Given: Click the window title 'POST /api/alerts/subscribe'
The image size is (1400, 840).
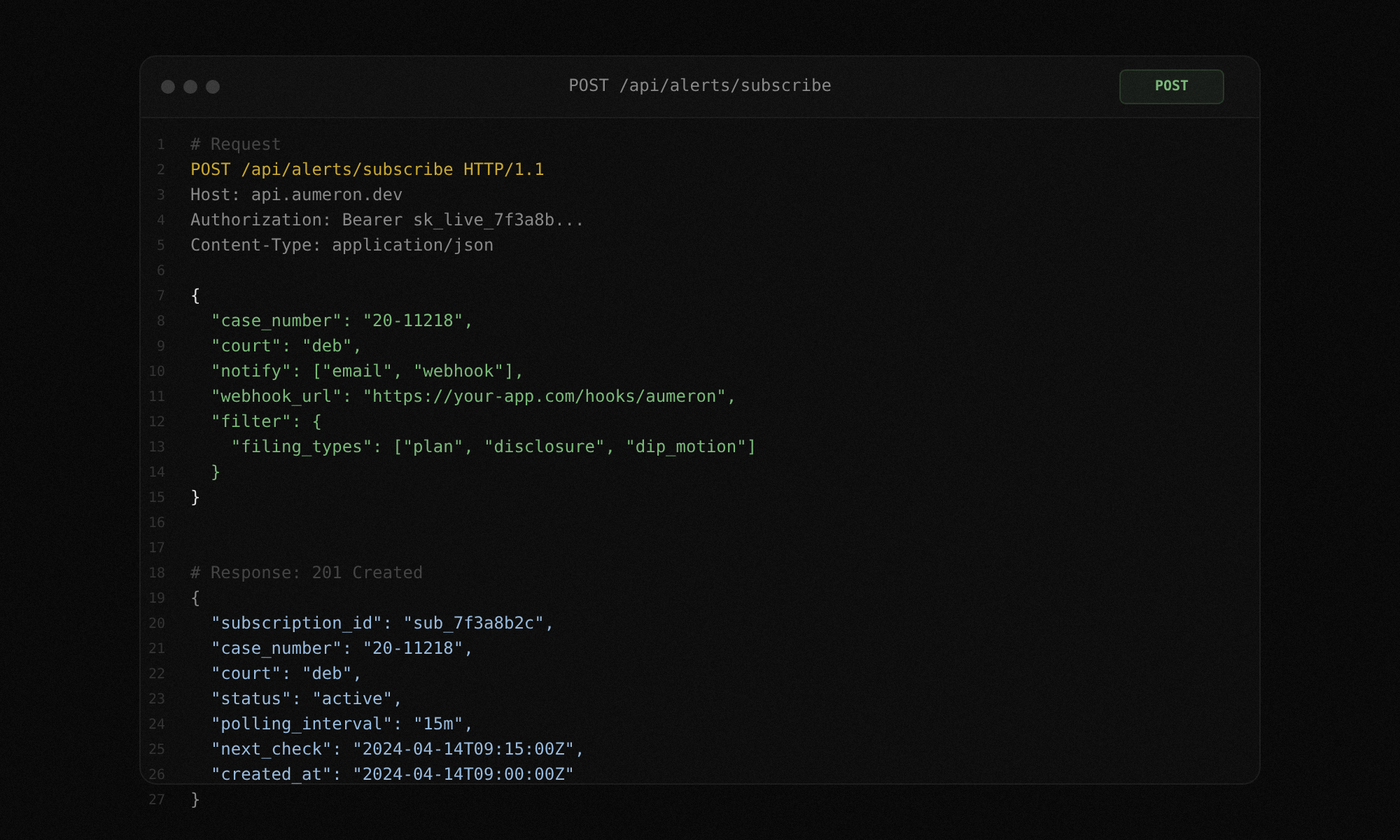Looking at the screenshot, I should (700, 85).
